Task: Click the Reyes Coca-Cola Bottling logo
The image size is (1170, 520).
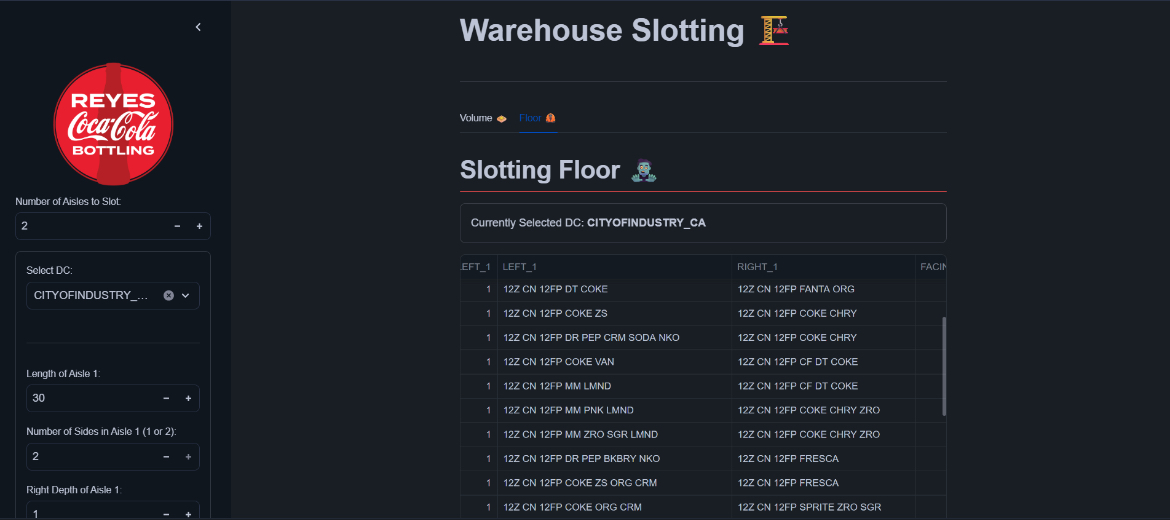Action: [113, 124]
